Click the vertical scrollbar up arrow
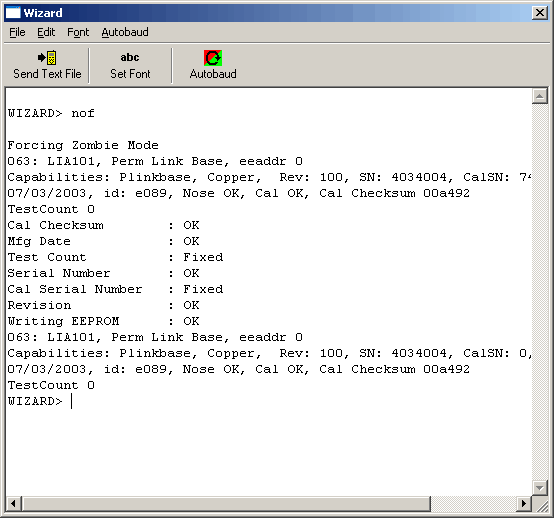The height and width of the screenshot is (518, 554). tap(540, 96)
